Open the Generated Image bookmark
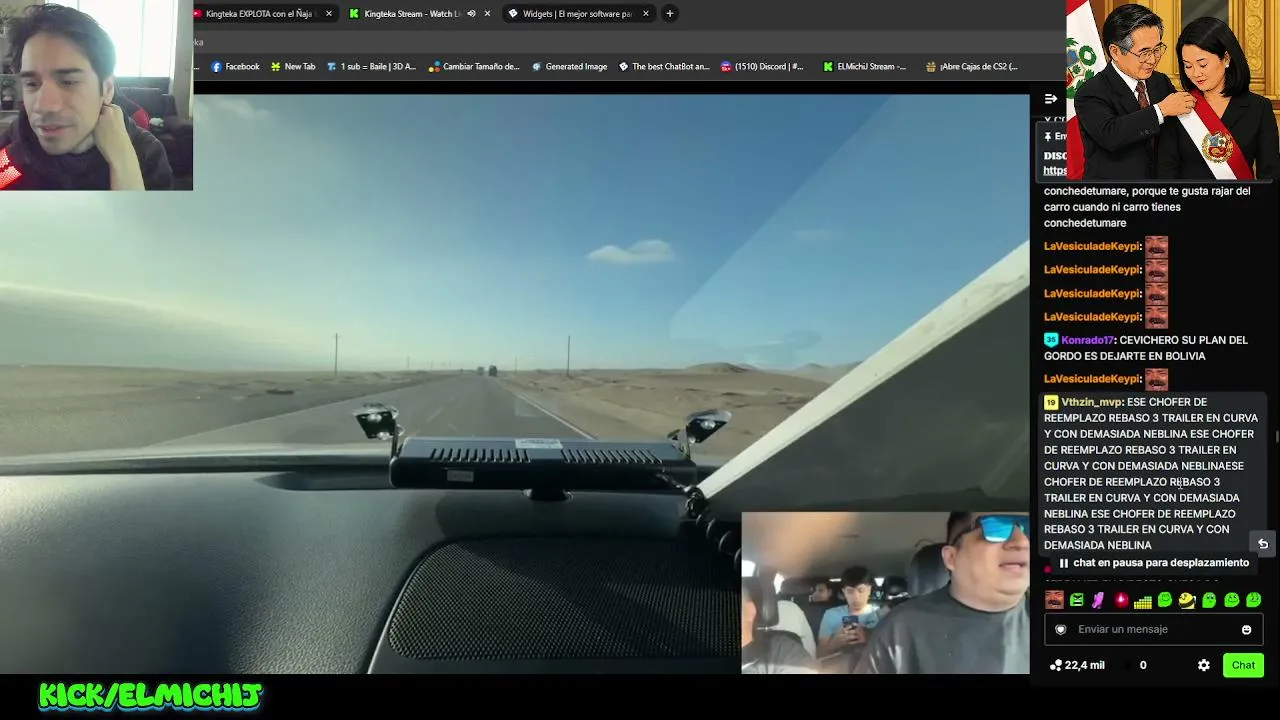1280x720 pixels. [x=569, y=67]
